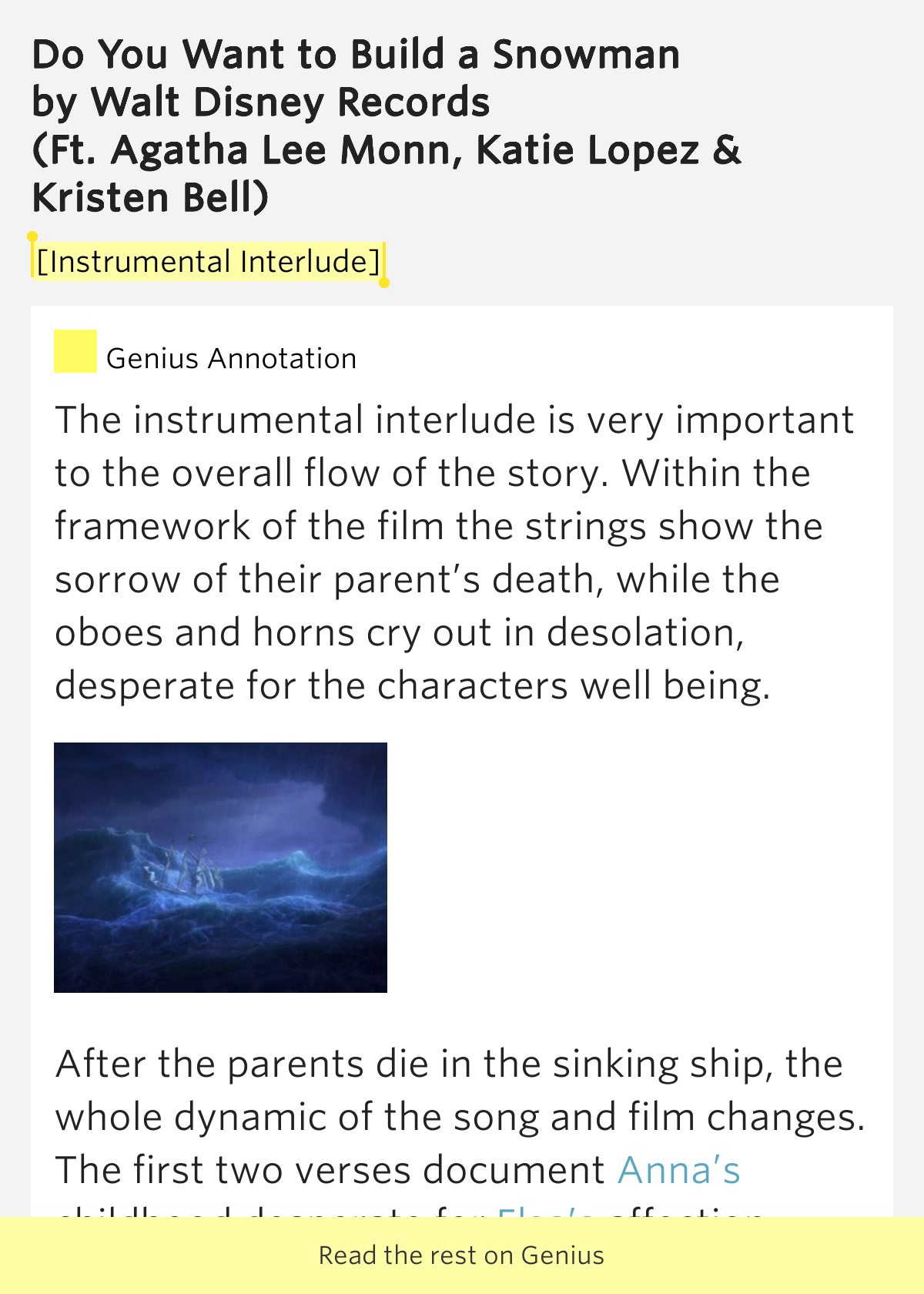Click the bottom-right highlight selection handle
Screen dimensions: 924x1294
(384, 282)
